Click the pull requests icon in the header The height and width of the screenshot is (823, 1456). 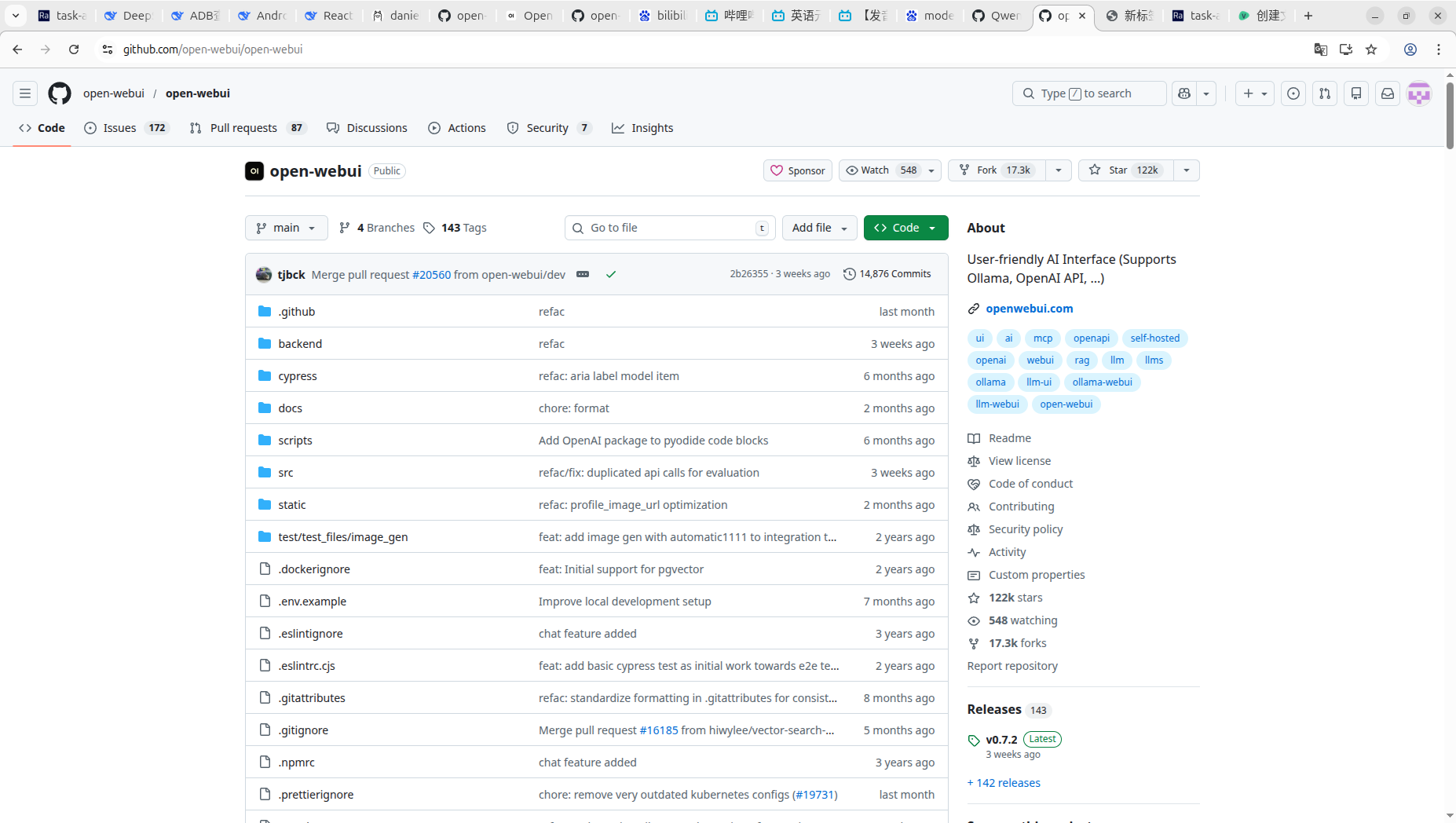click(1324, 93)
